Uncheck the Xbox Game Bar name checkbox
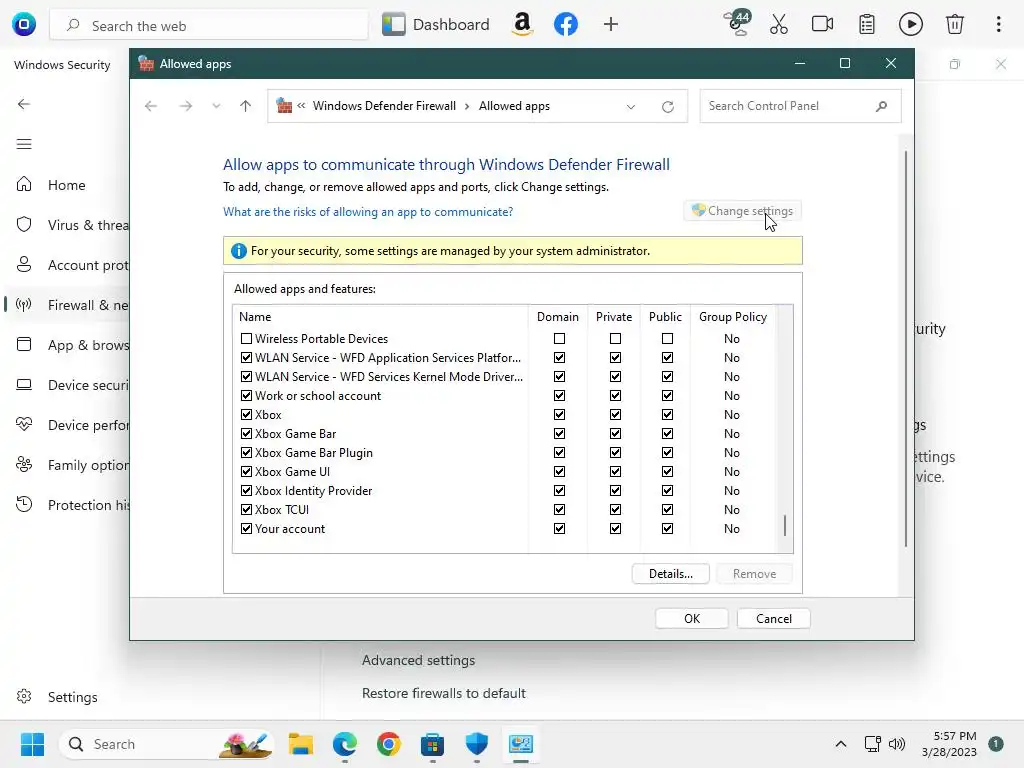 246,434
